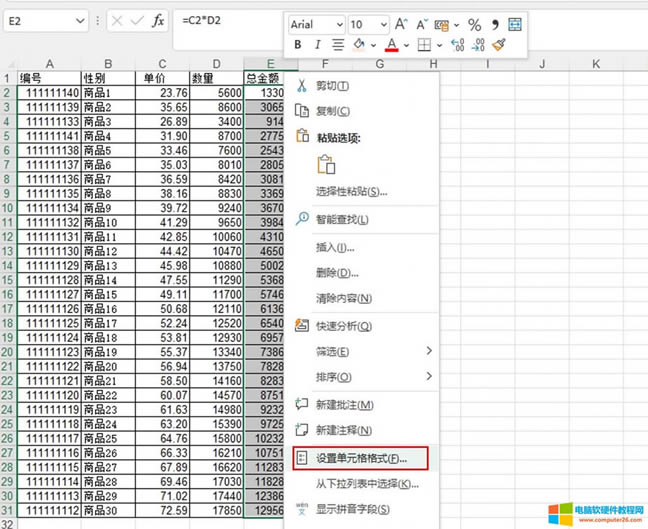Click the Increase Decimal icon

[x=458, y=44]
